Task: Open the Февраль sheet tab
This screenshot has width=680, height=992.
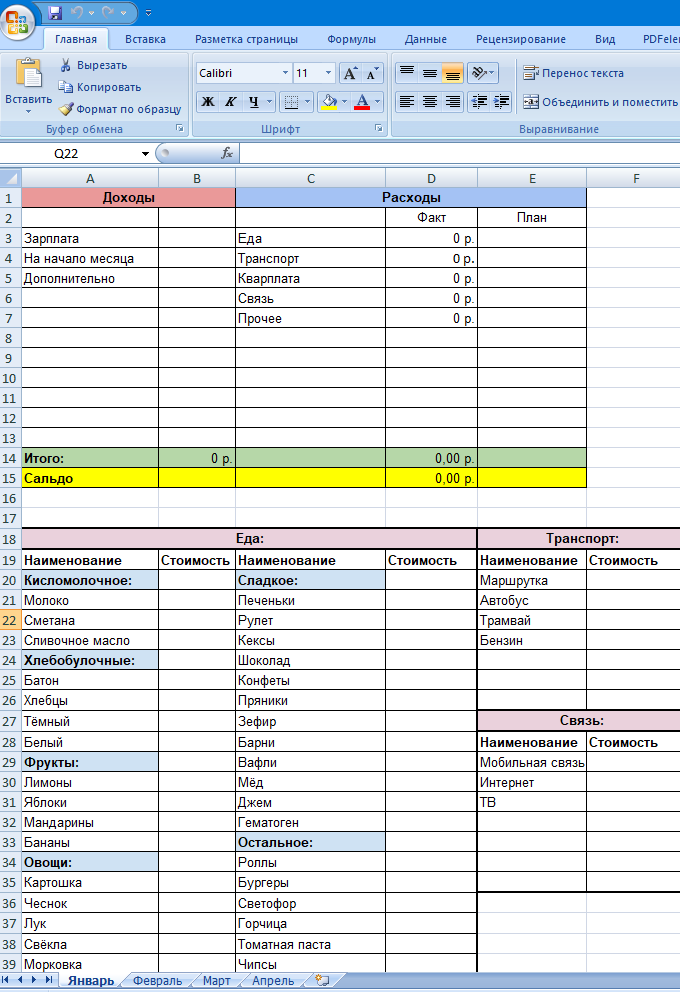Action: click(157, 981)
